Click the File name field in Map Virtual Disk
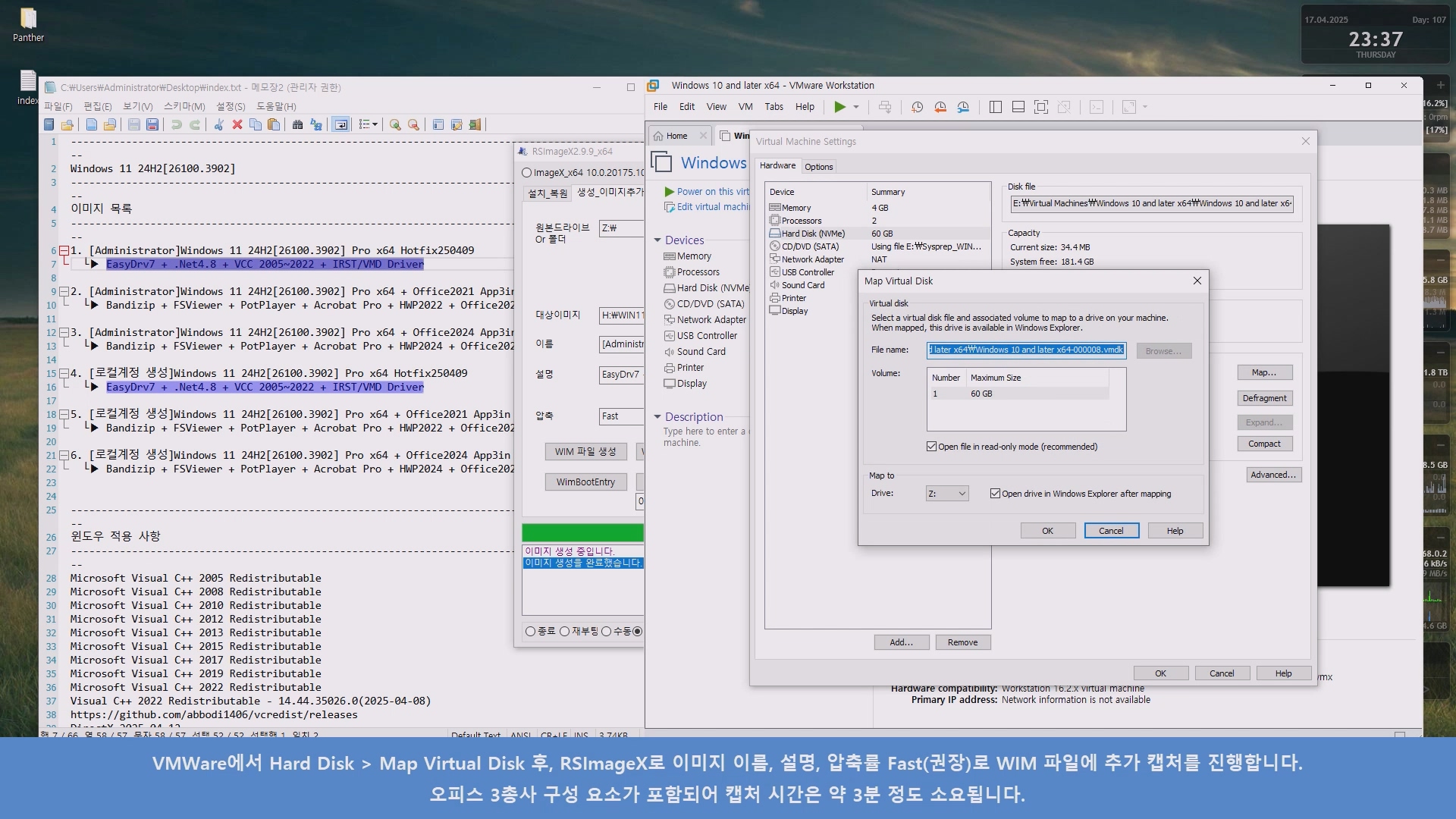Image resolution: width=1456 pixels, height=819 pixels. coord(1026,350)
